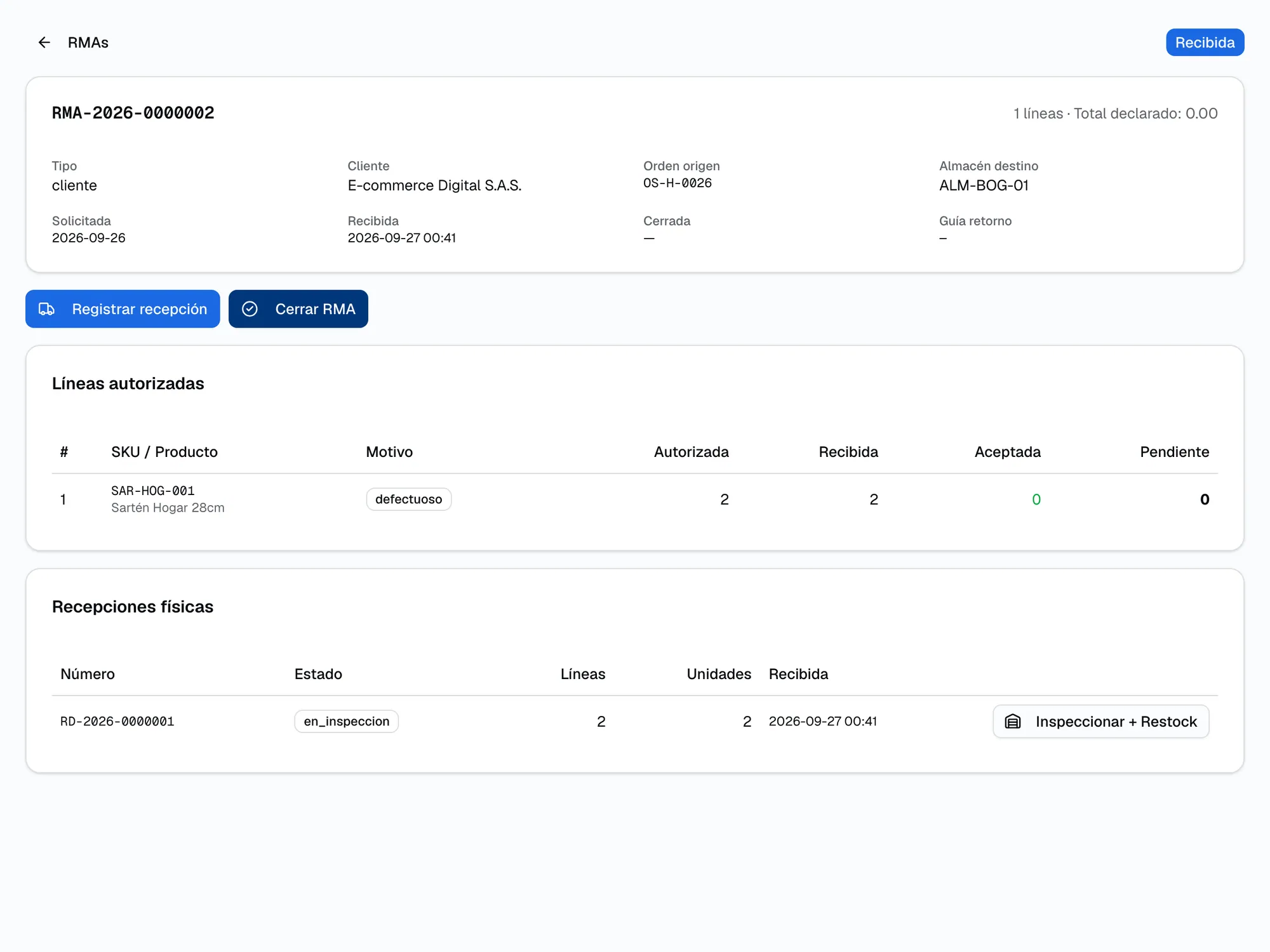The image size is (1270, 952).
Task: Click the Solicitada date 2026-09-26
Action: 89,238
